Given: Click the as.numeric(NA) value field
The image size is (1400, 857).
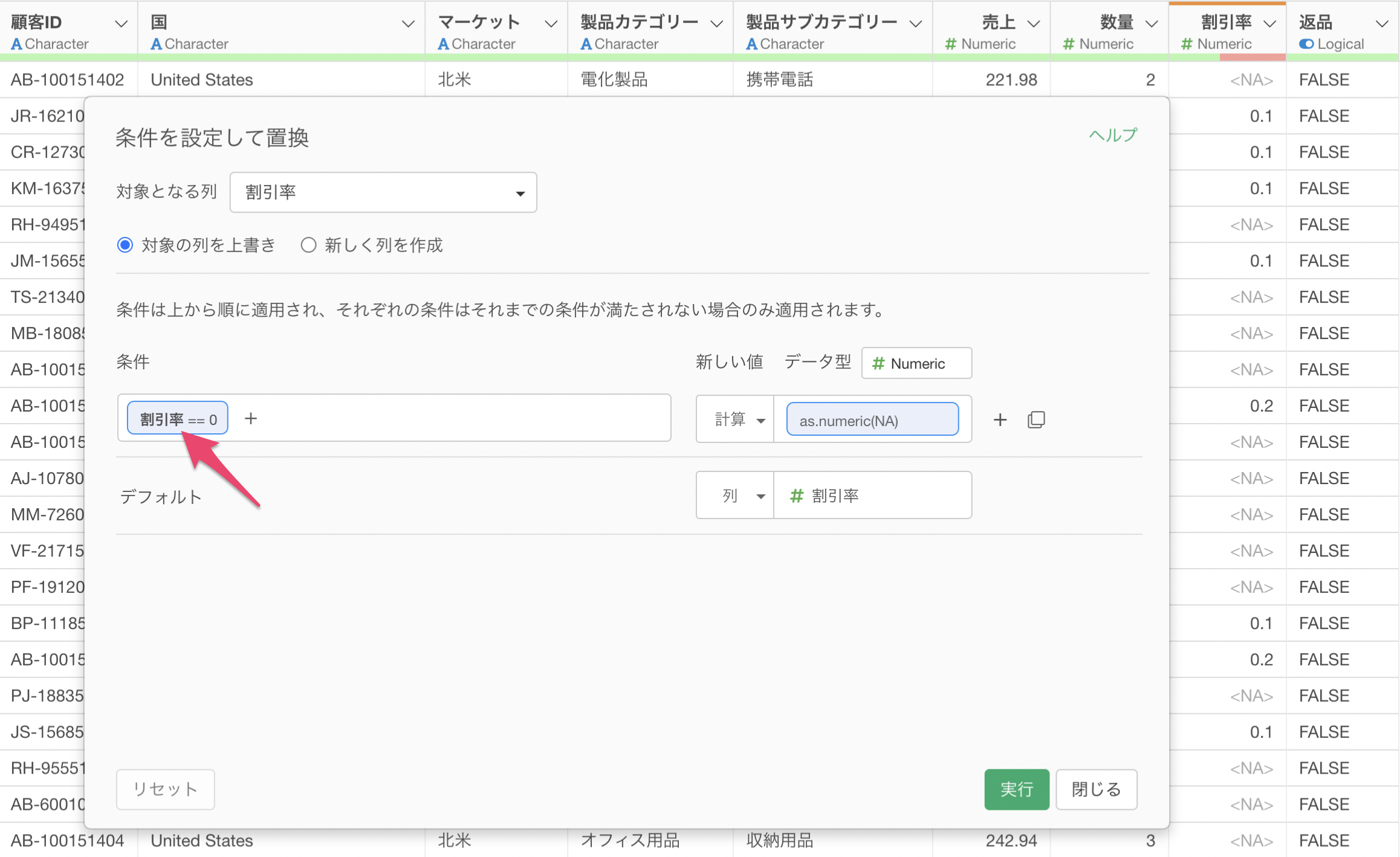Looking at the screenshot, I should tap(872, 420).
